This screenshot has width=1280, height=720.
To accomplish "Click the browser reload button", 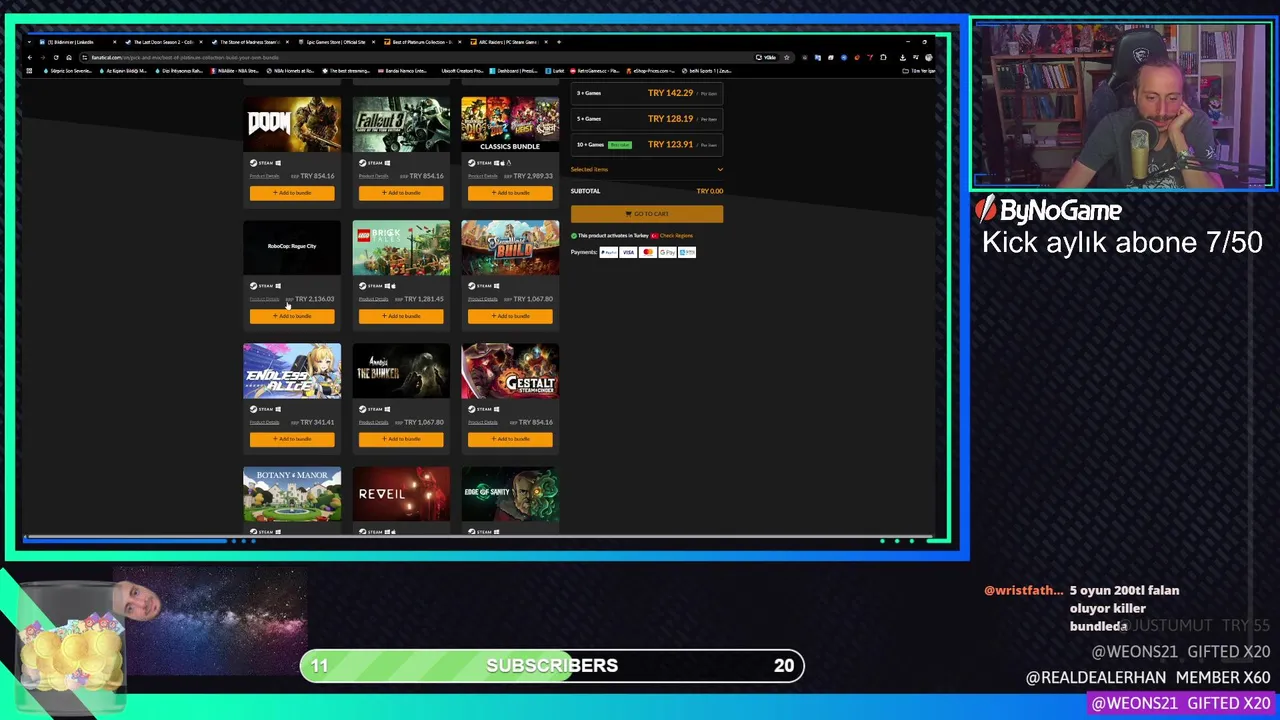I will (56, 57).
